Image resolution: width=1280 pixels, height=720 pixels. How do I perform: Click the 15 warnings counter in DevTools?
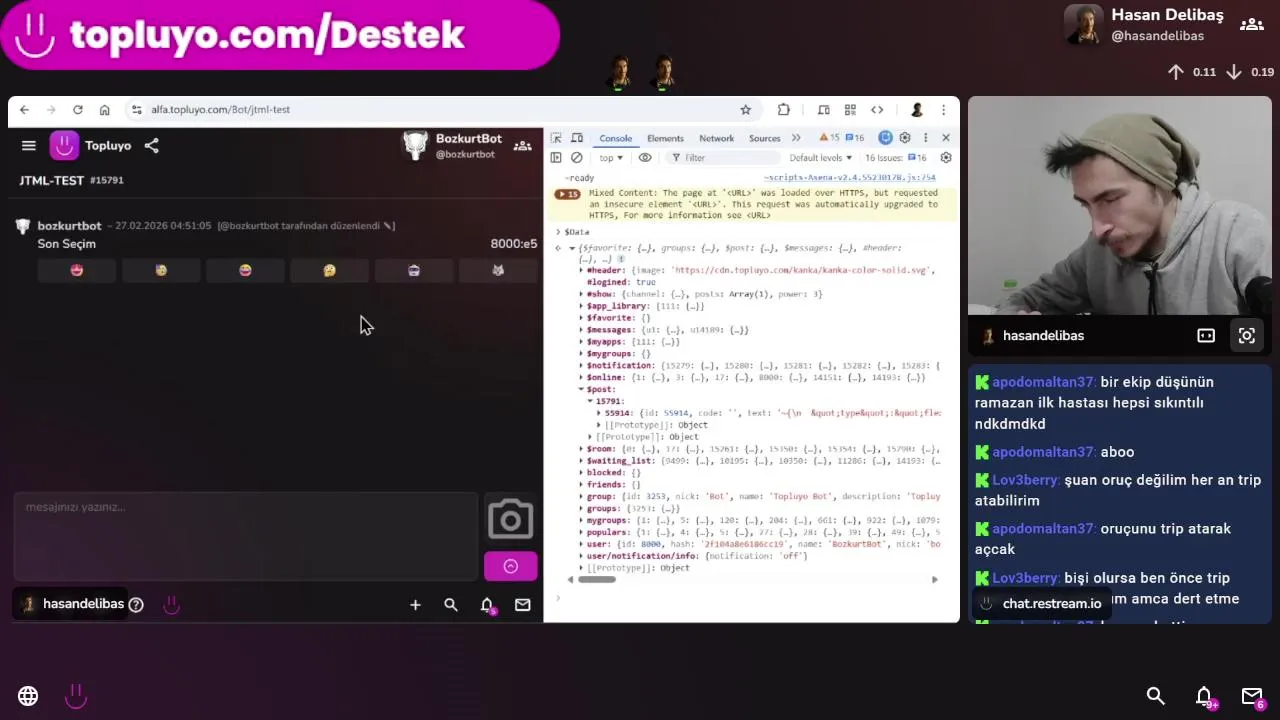point(829,138)
